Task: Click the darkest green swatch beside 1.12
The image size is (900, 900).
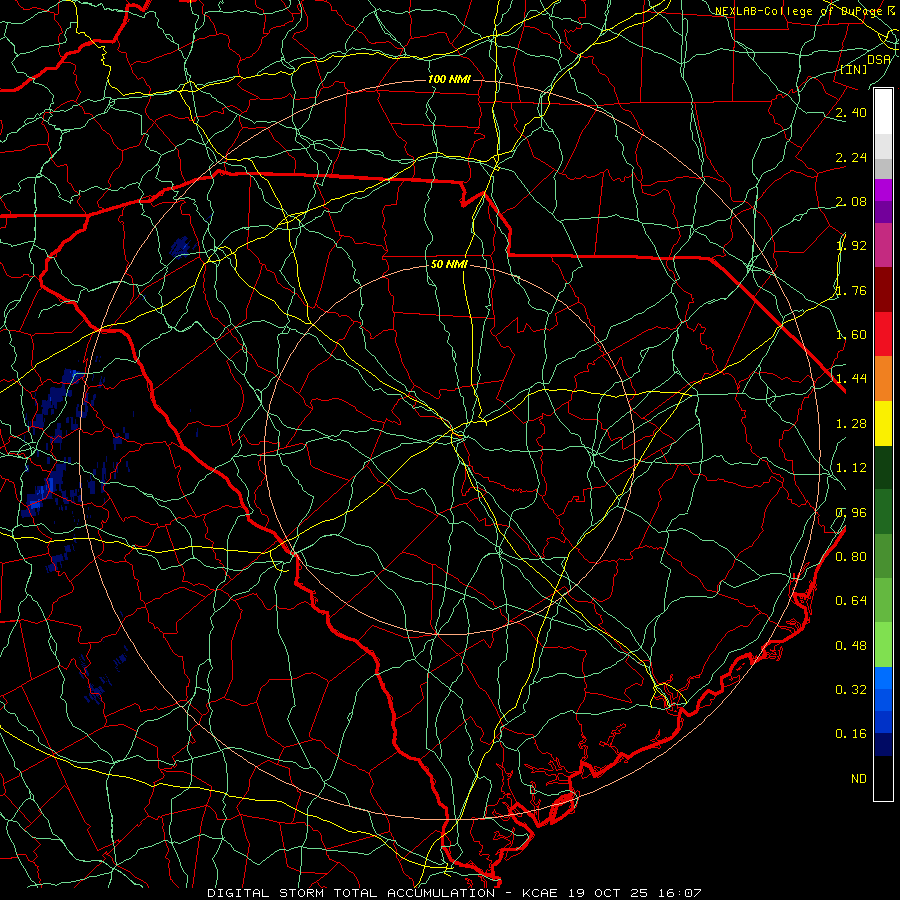Action: 883,467
